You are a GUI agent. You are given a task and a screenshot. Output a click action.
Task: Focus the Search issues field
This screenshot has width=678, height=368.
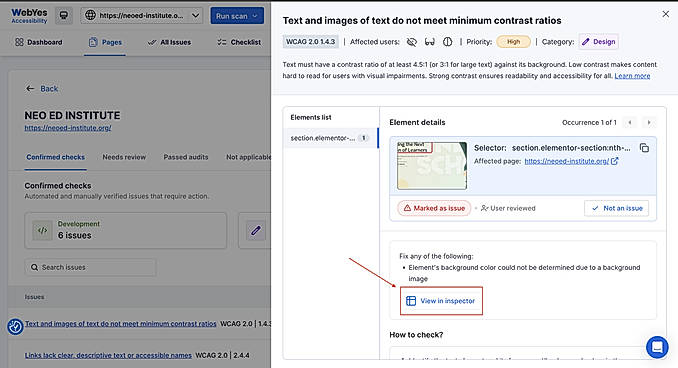[90, 267]
